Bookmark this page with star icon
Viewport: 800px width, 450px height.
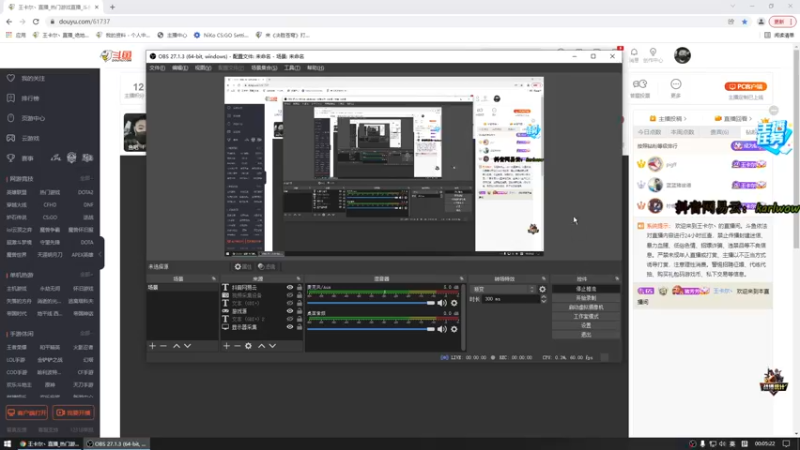[744, 21]
